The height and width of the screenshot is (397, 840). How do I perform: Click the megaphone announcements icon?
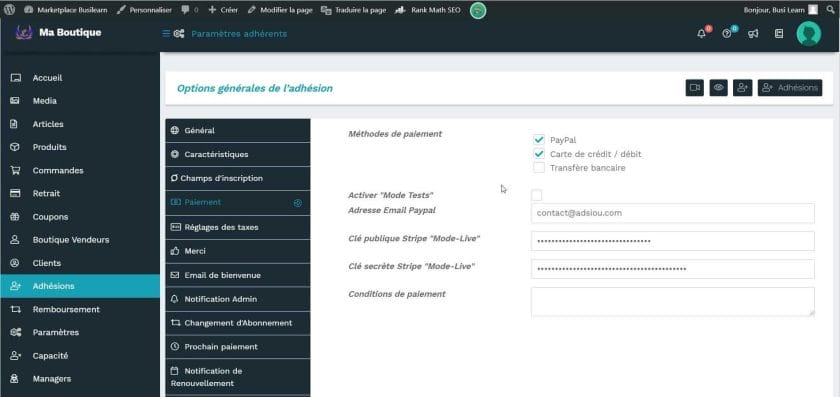pyautogui.click(x=753, y=34)
